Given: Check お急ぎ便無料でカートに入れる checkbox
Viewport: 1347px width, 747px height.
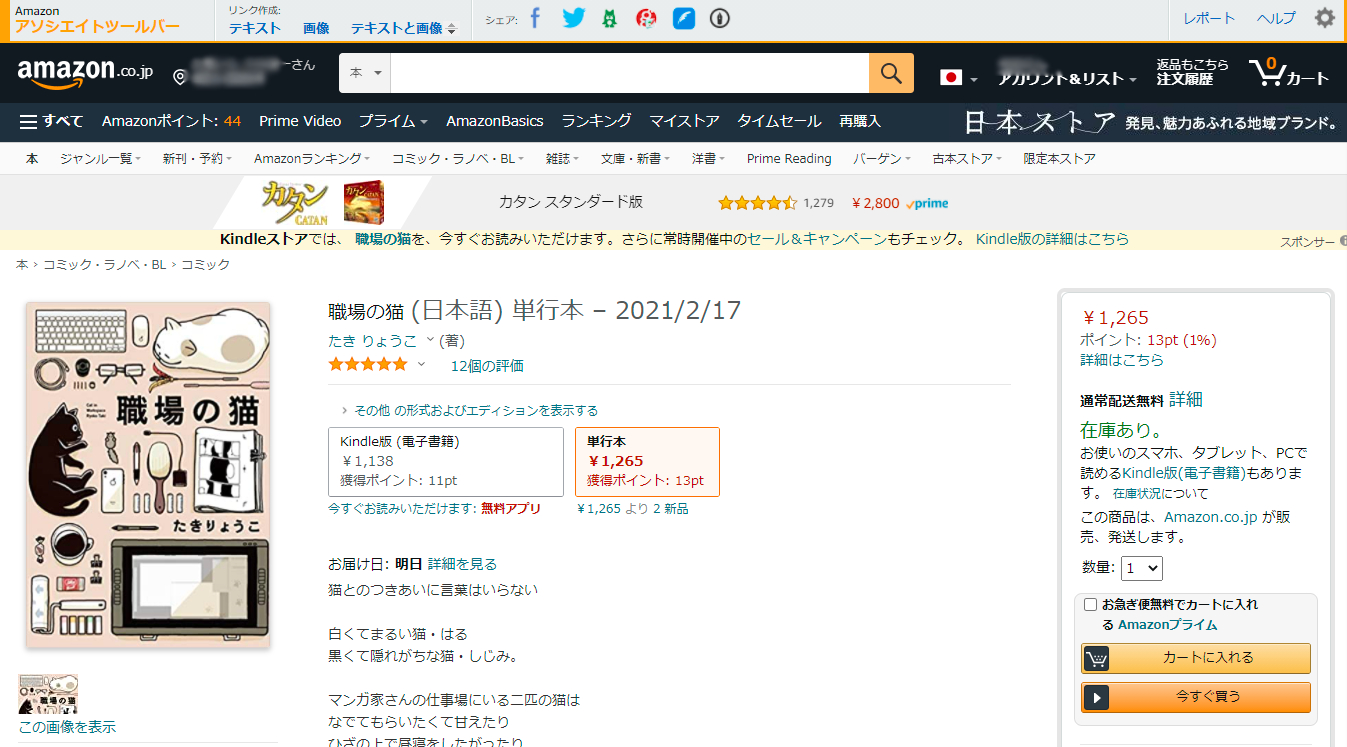Looking at the screenshot, I should pos(1090,604).
